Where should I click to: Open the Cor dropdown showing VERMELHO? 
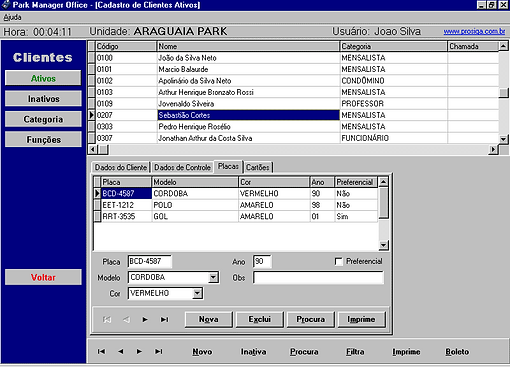197,293
